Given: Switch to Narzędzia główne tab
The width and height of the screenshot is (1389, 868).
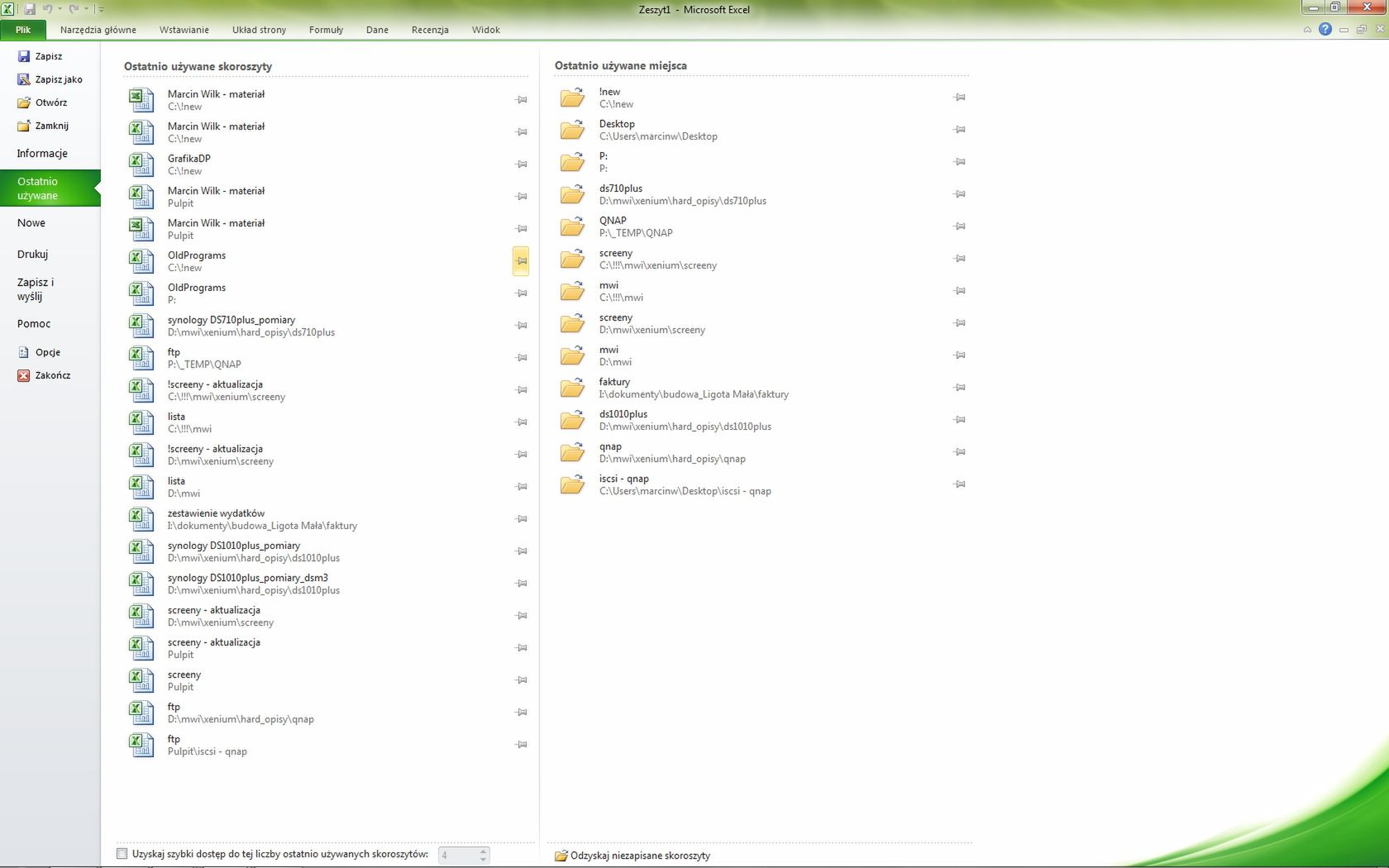Looking at the screenshot, I should 98,30.
